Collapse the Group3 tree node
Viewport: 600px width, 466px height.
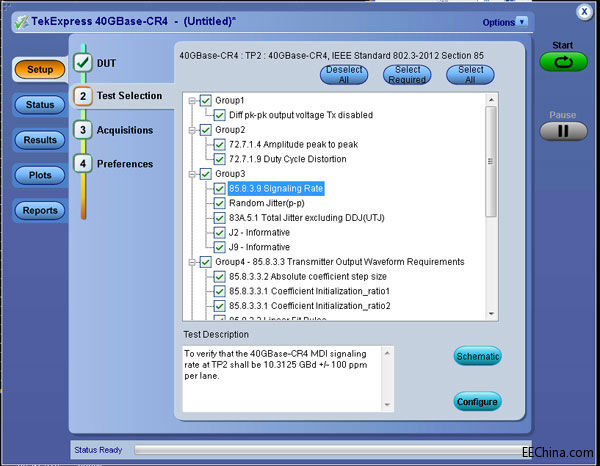[192, 174]
